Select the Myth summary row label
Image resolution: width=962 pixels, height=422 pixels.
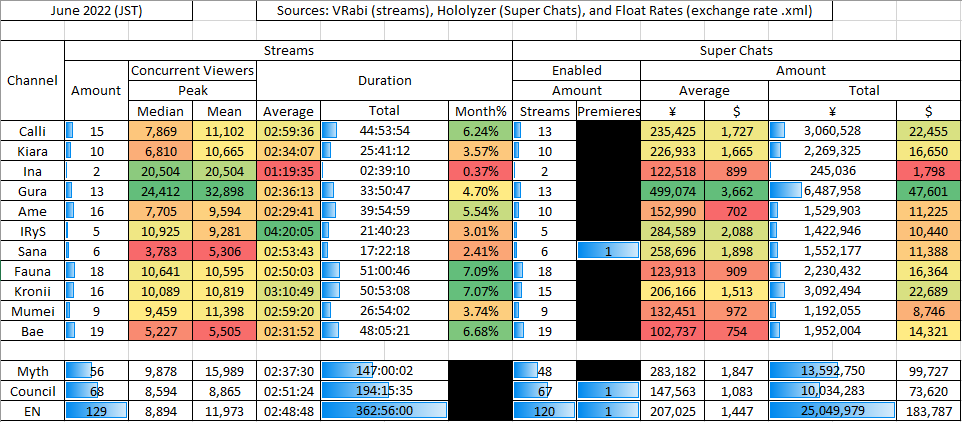[x=32, y=372]
